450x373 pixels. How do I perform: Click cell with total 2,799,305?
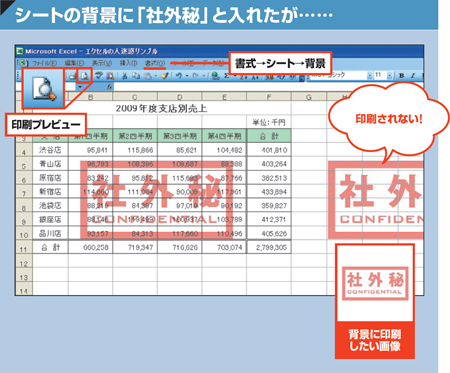coord(269,247)
